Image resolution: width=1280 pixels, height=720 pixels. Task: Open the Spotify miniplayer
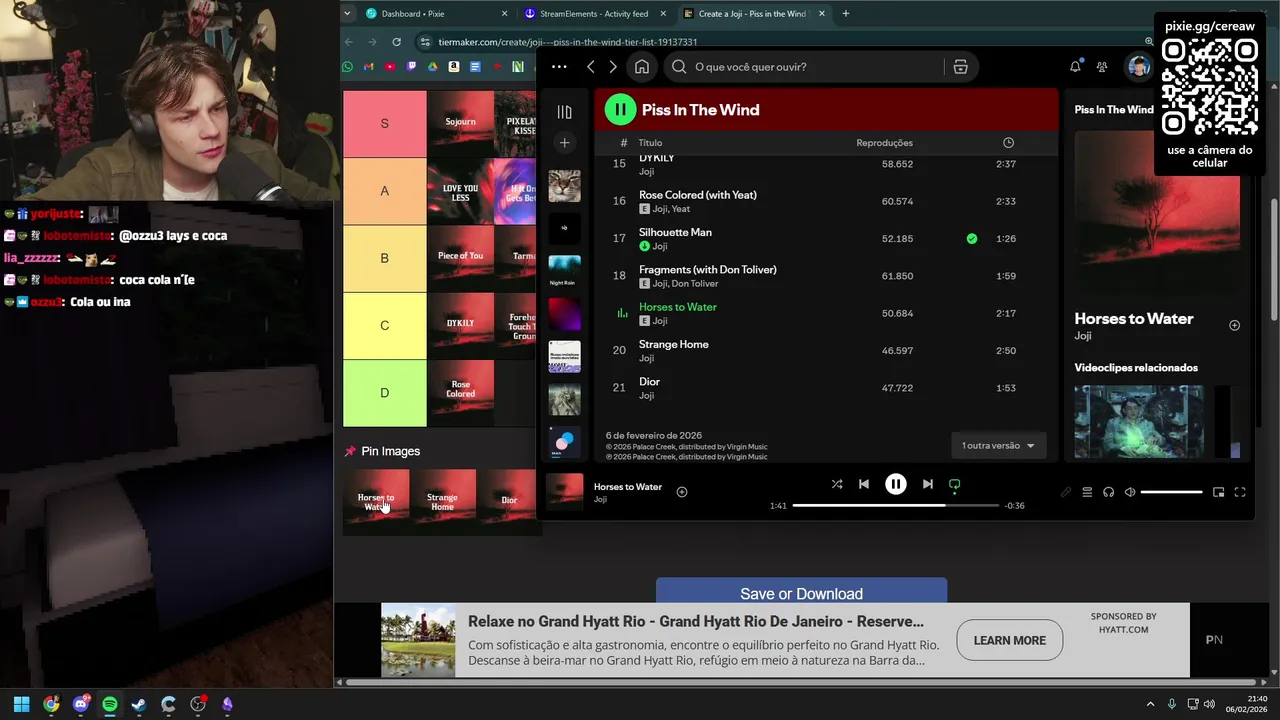click(1218, 492)
